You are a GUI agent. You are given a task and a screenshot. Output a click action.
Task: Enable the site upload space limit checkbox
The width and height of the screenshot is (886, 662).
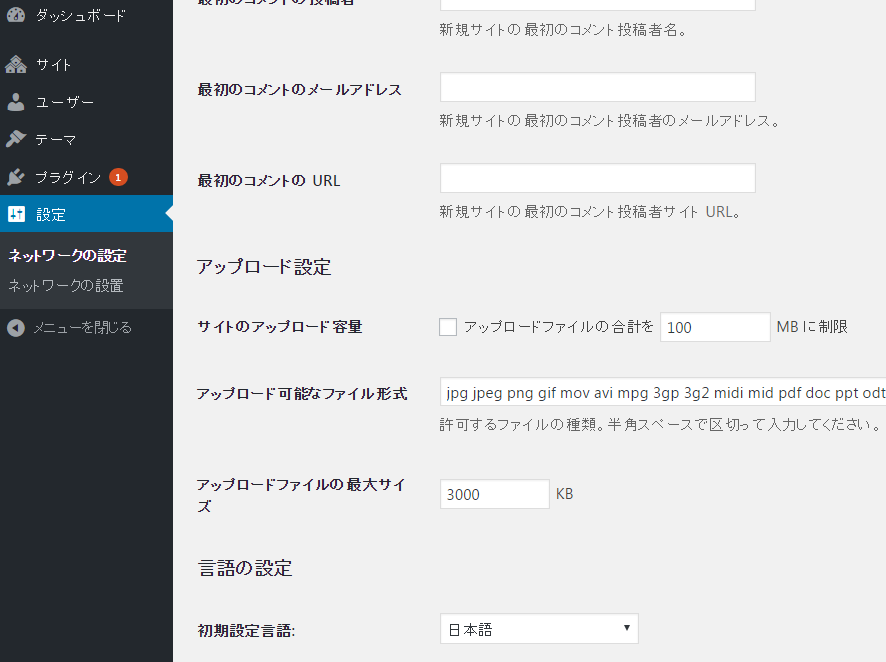448,327
